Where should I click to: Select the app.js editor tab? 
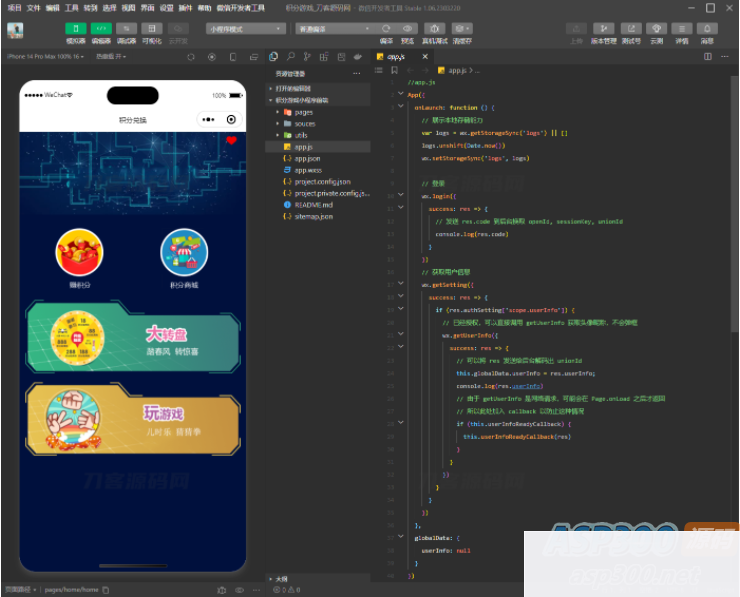pyautogui.click(x=396, y=57)
